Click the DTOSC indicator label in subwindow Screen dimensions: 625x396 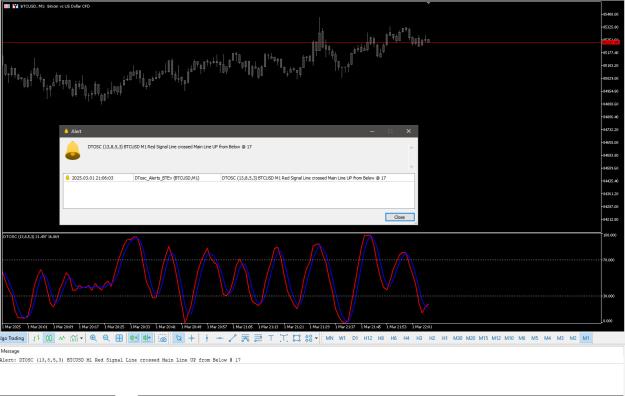31,236
